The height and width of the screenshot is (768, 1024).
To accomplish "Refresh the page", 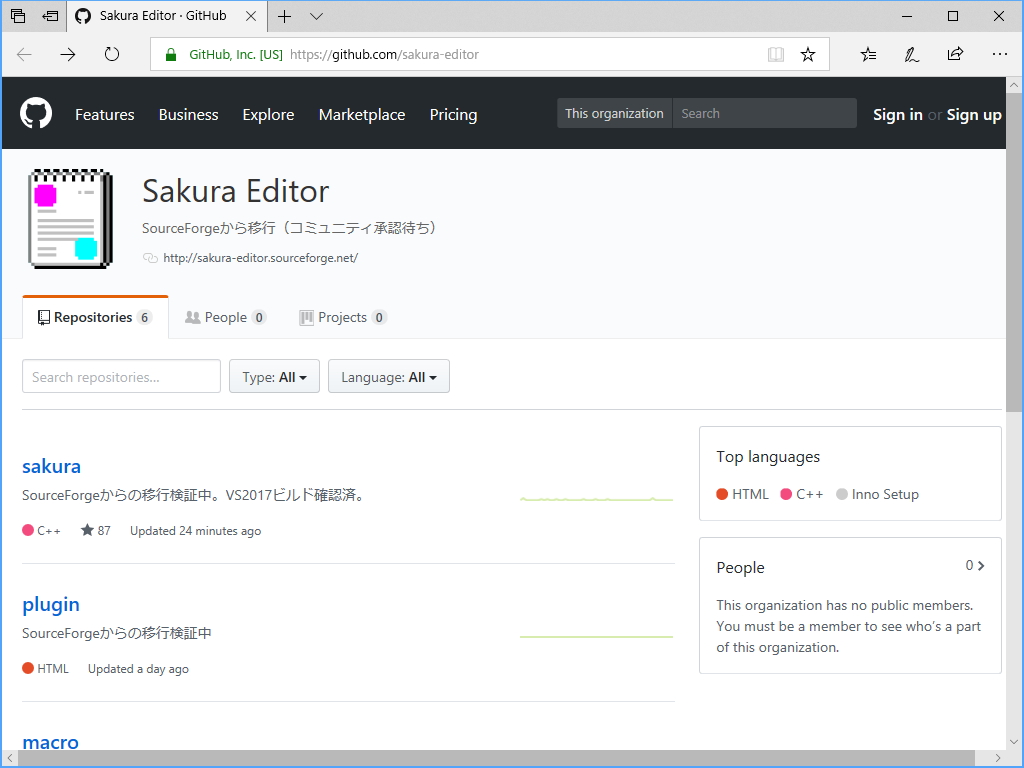I will click(x=109, y=55).
